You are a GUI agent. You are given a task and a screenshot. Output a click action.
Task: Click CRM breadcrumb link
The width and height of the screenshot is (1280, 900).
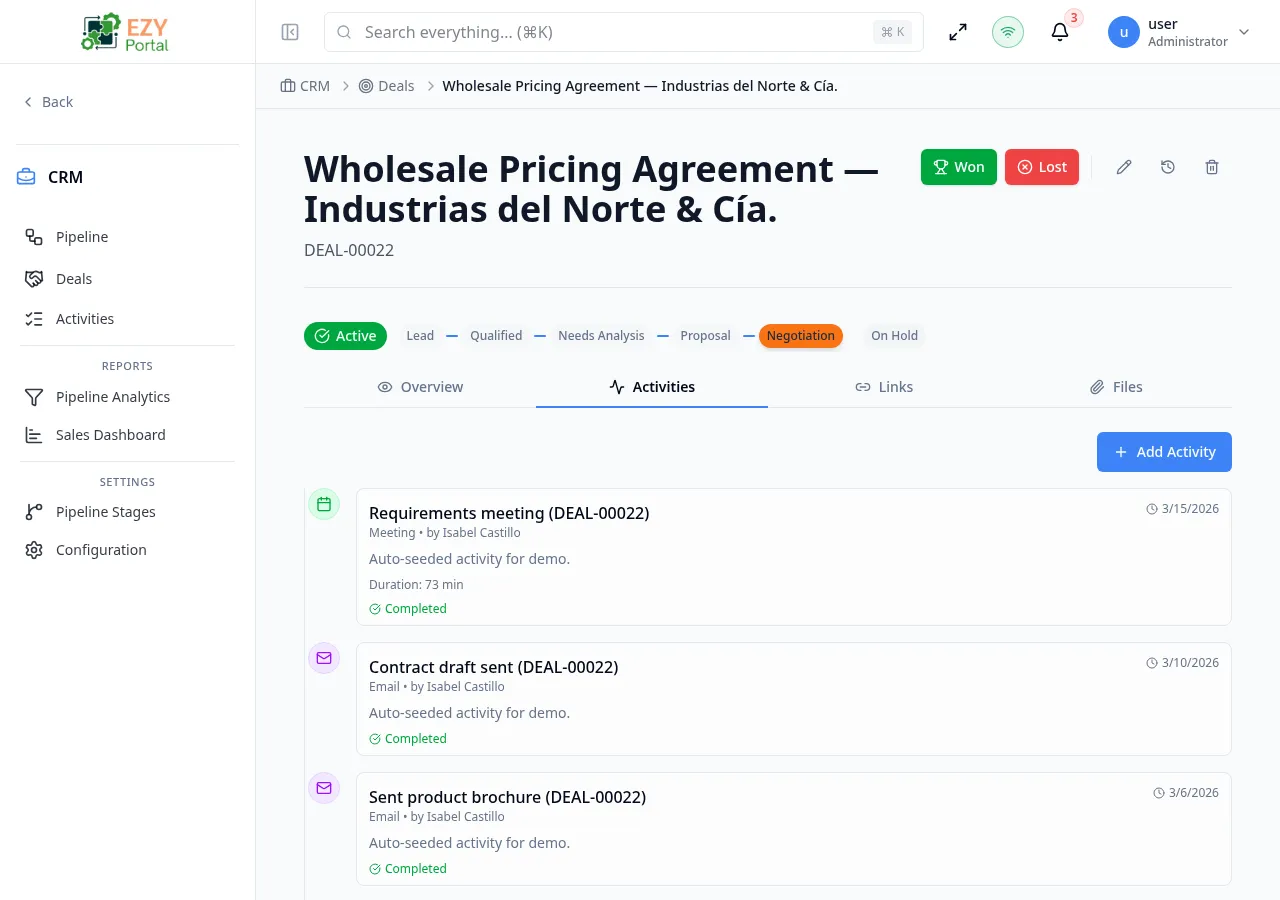pos(305,86)
